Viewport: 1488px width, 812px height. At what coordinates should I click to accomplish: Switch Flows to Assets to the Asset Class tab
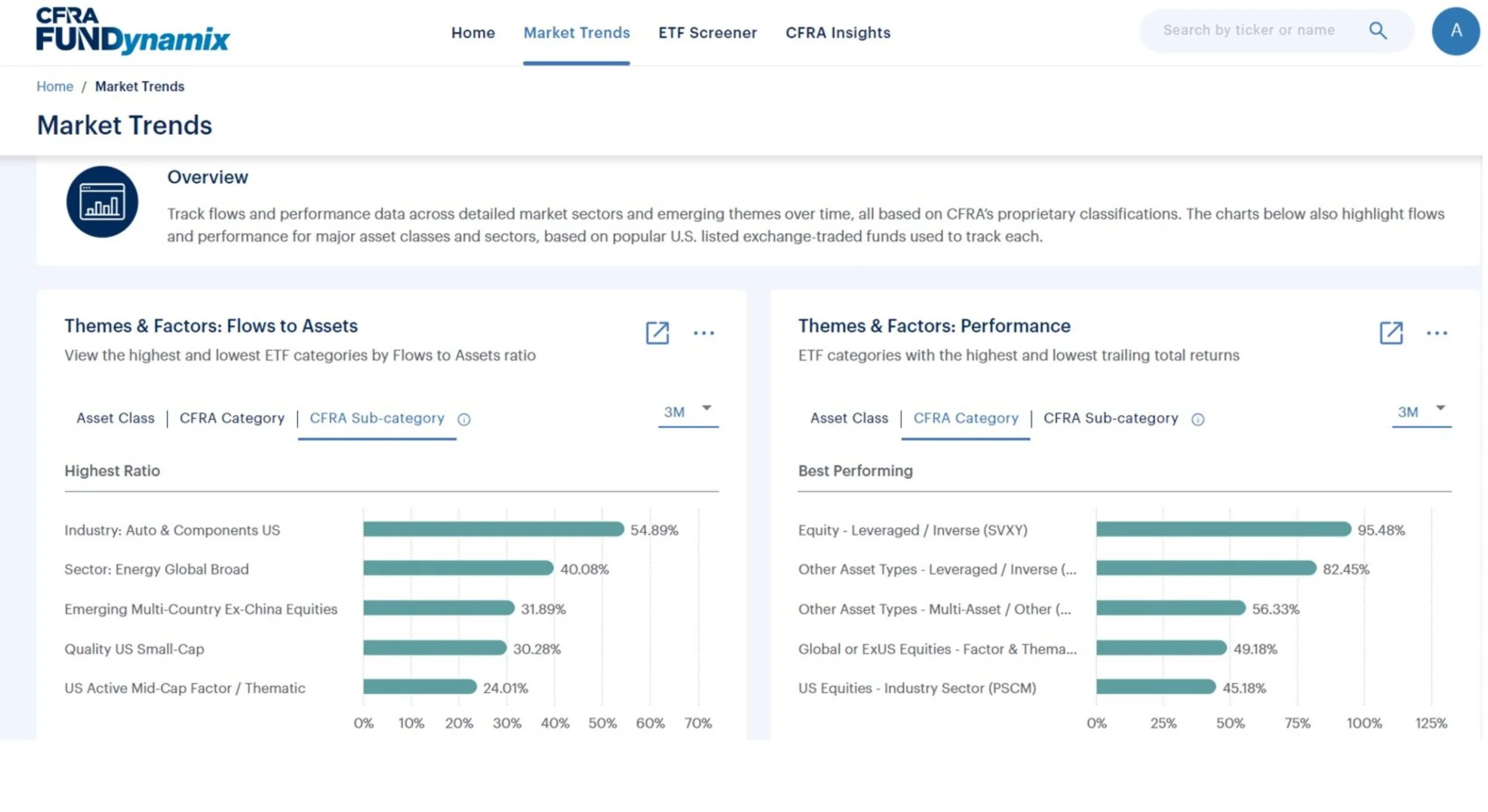116,419
